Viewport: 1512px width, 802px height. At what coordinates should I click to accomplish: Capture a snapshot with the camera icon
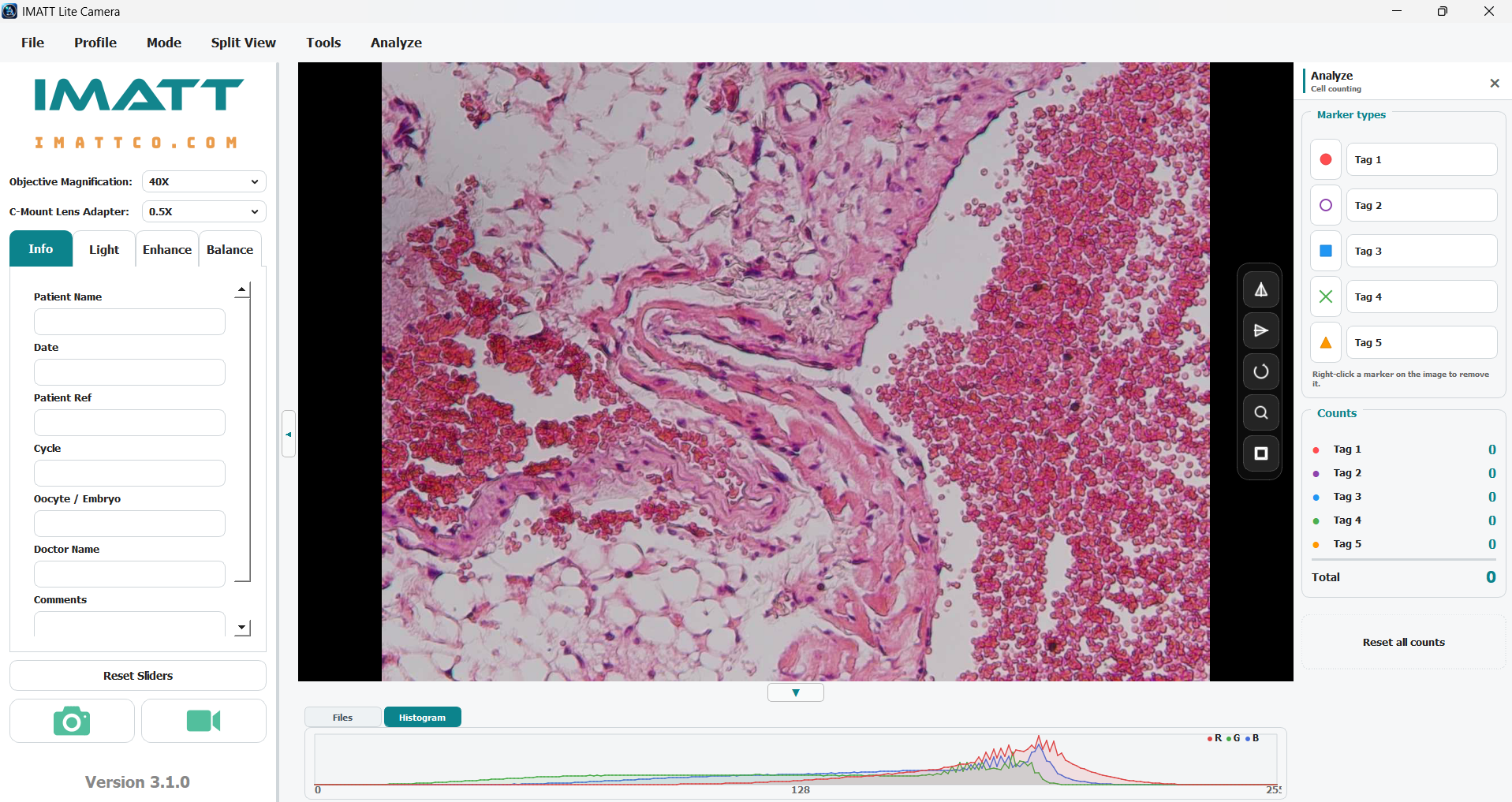(x=72, y=721)
